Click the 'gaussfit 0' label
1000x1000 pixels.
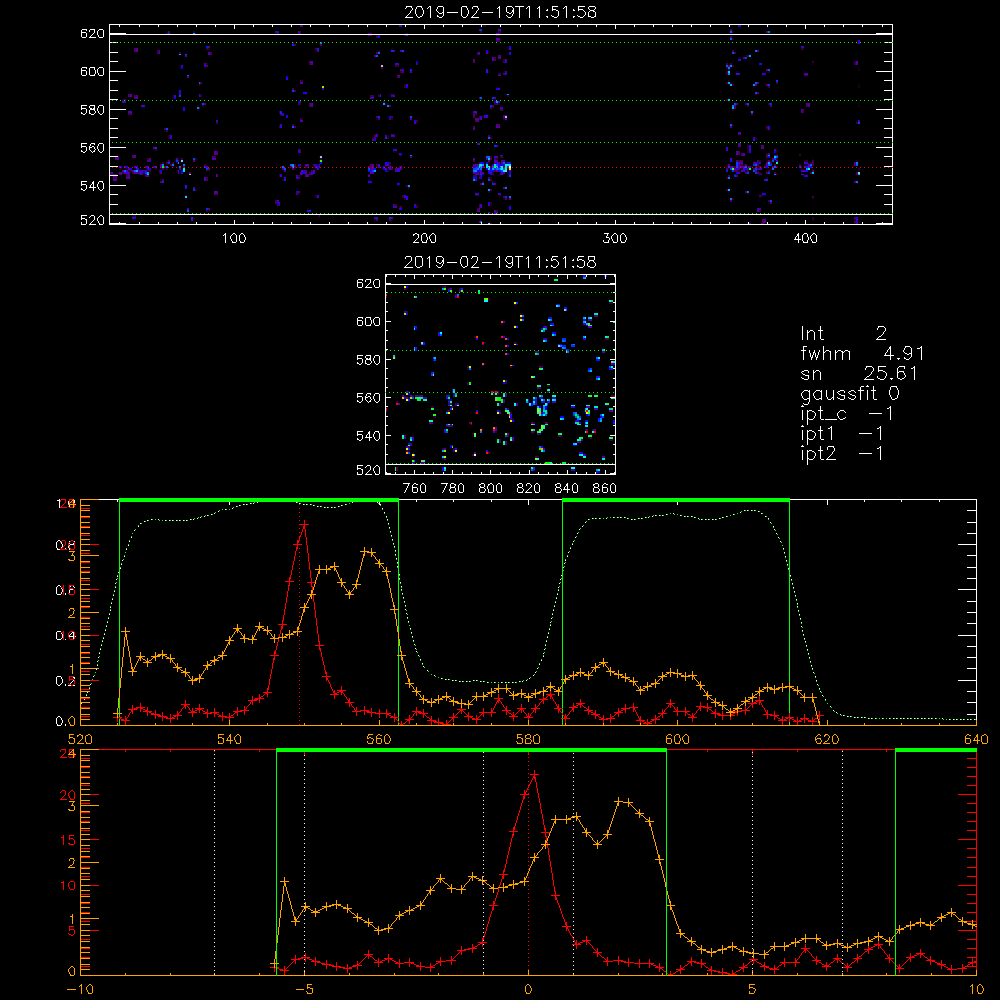coord(849,393)
